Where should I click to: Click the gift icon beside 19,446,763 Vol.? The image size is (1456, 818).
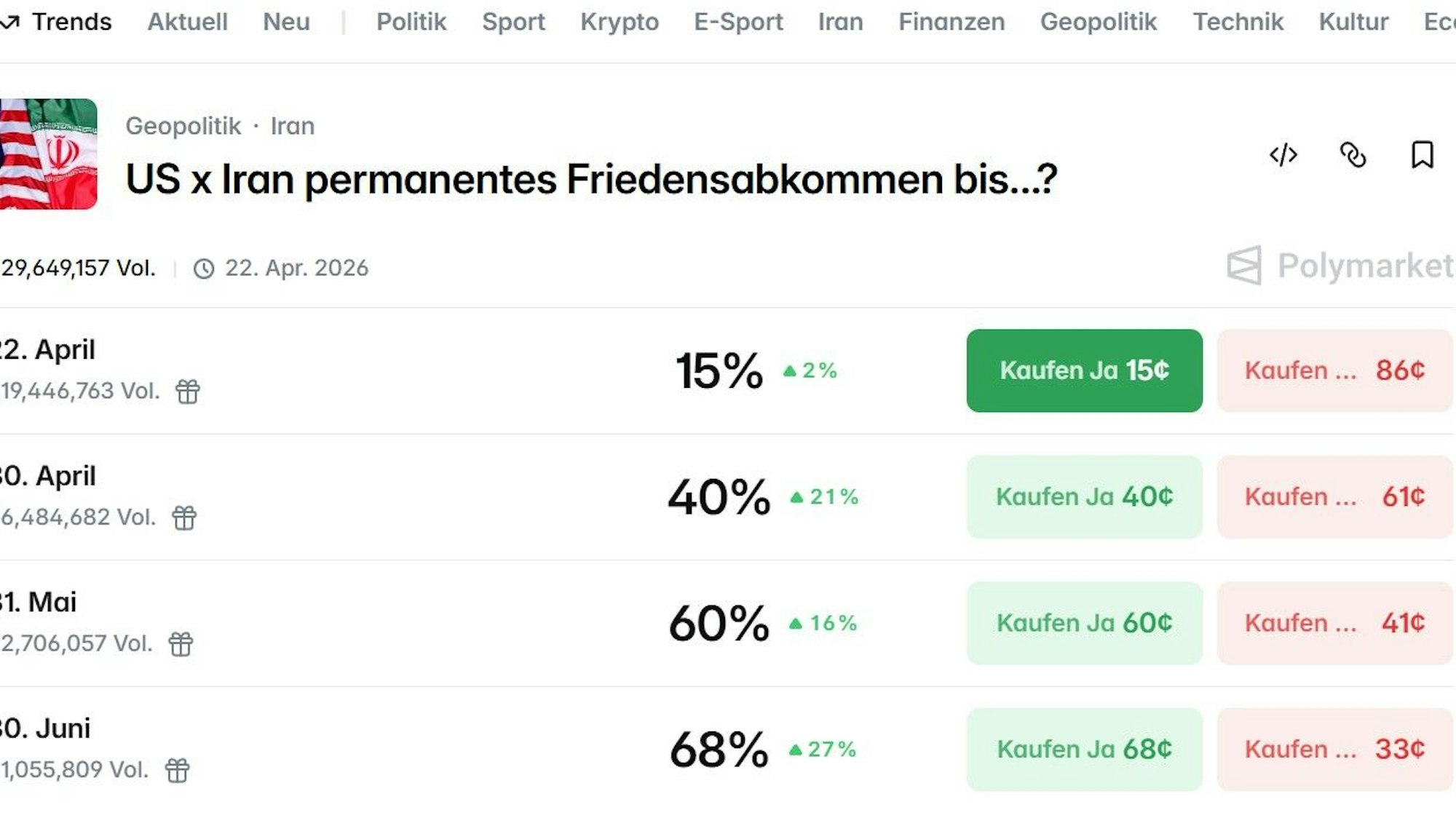tap(187, 392)
